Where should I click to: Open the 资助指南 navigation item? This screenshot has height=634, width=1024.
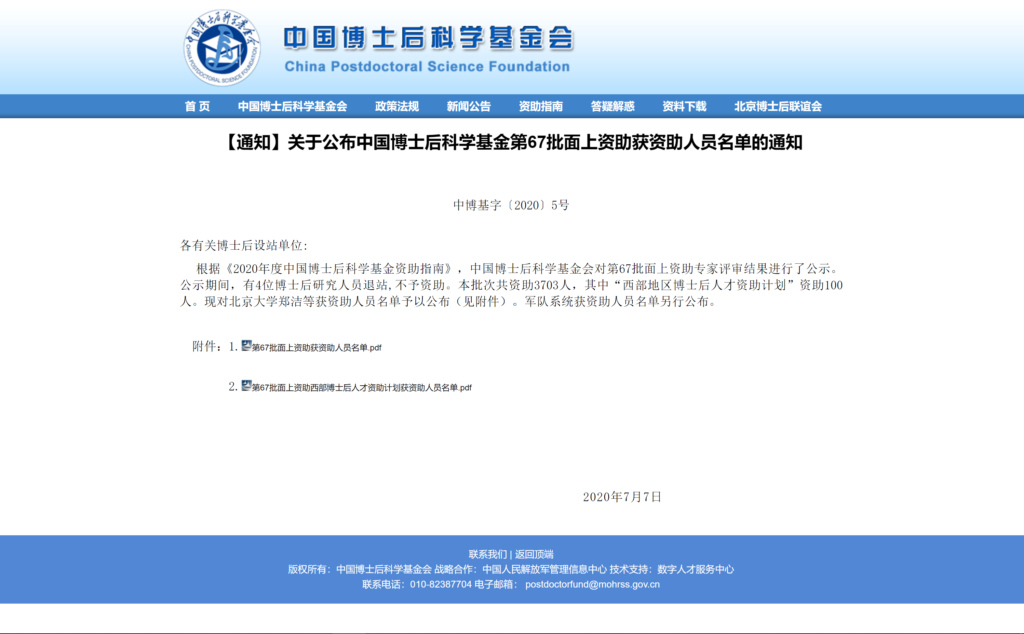click(541, 106)
